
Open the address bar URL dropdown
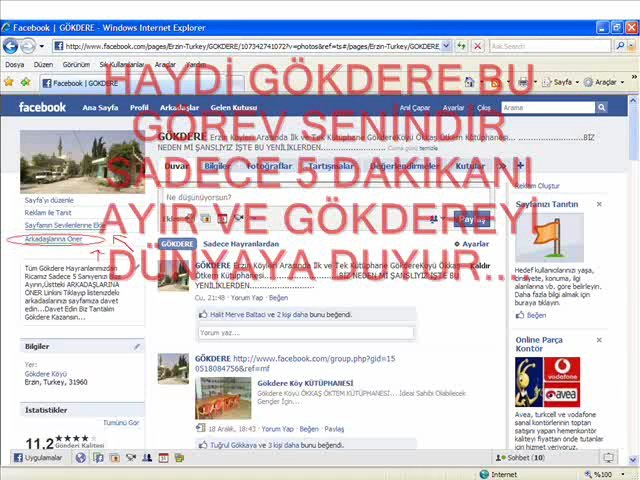click(x=446, y=46)
